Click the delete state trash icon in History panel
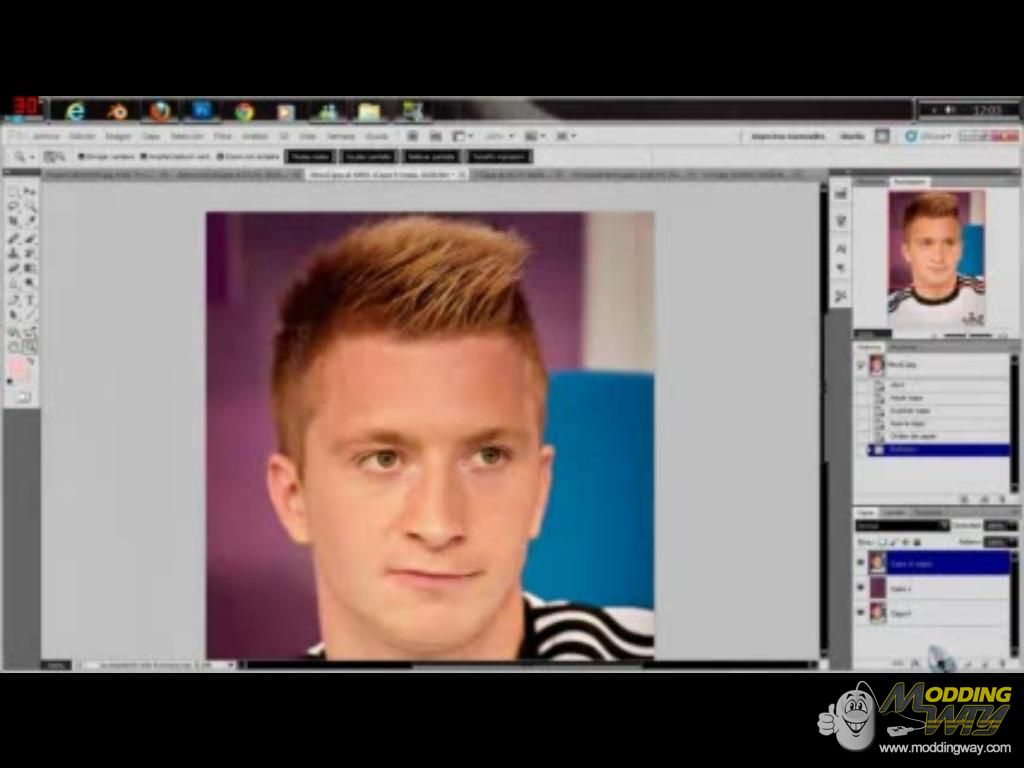The height and width of the screenshot is (768, 1024). [x=1003, y=498]
